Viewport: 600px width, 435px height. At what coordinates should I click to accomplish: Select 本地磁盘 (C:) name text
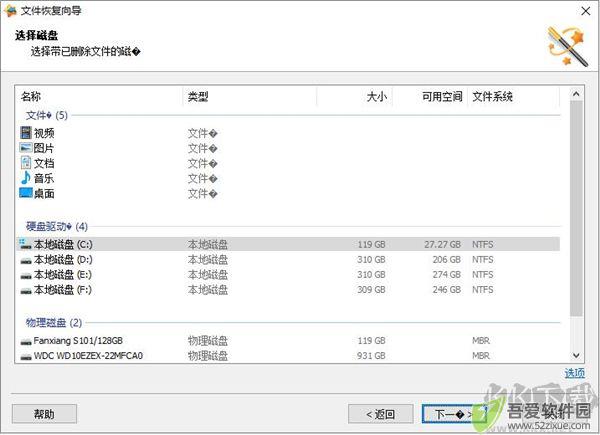point(63,244)
